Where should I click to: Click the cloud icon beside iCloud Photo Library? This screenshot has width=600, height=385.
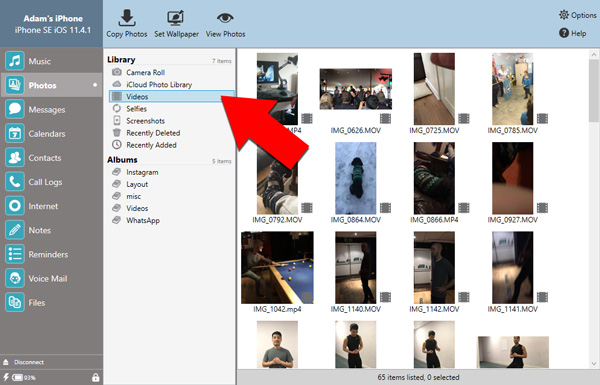(x=117, y=84)
